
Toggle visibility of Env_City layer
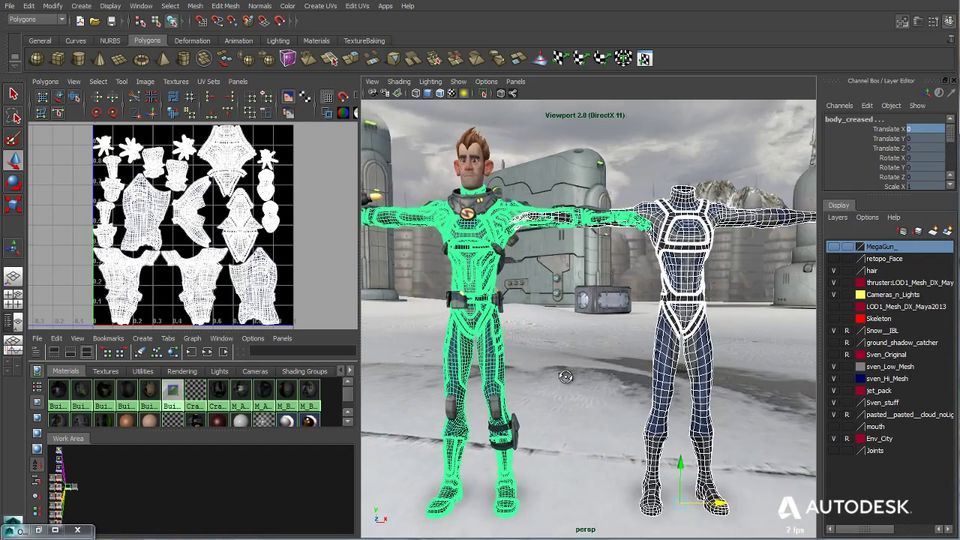pos(833,438)
